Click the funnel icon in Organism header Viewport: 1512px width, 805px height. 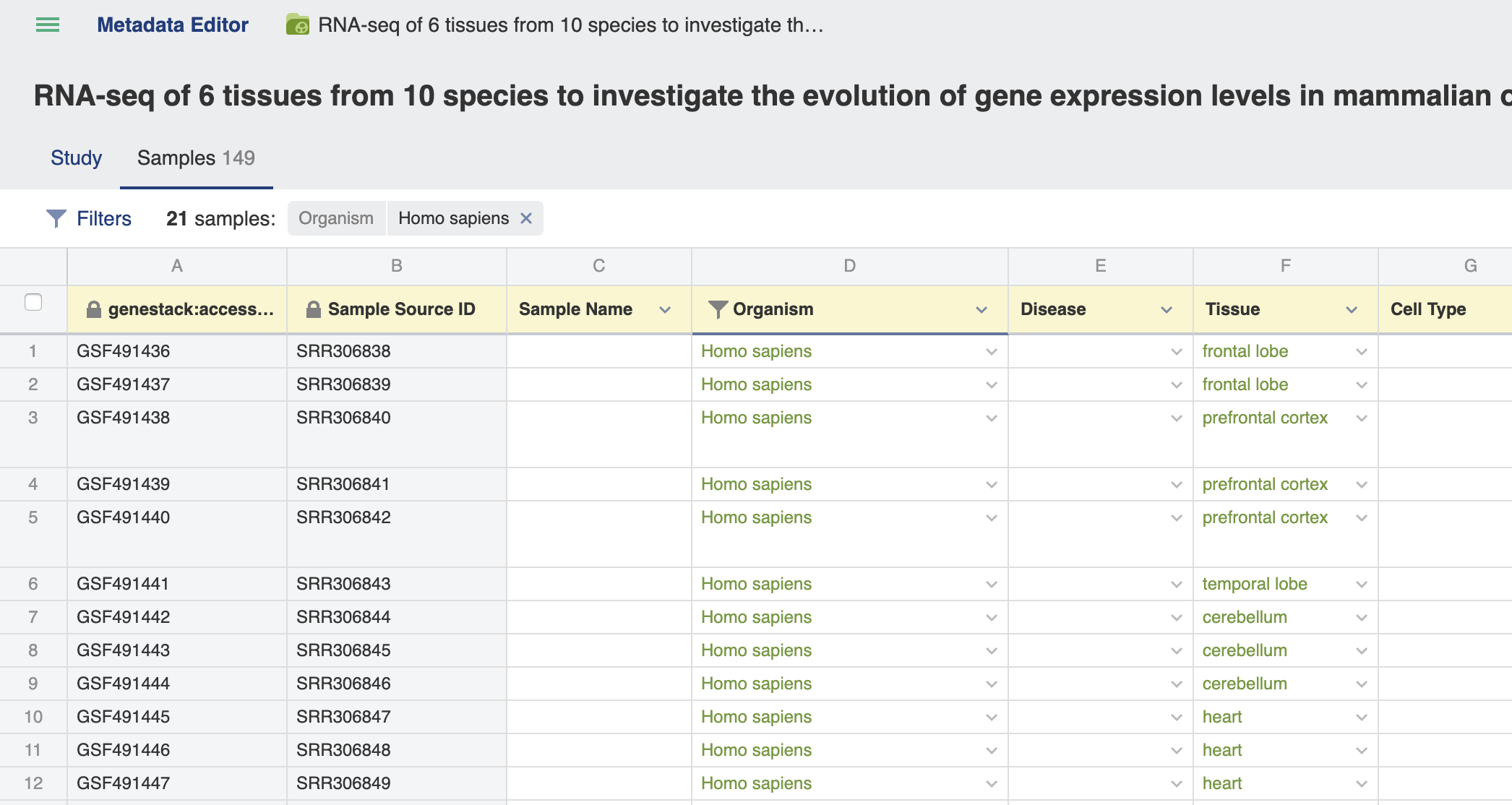click(x=718, y=309)
